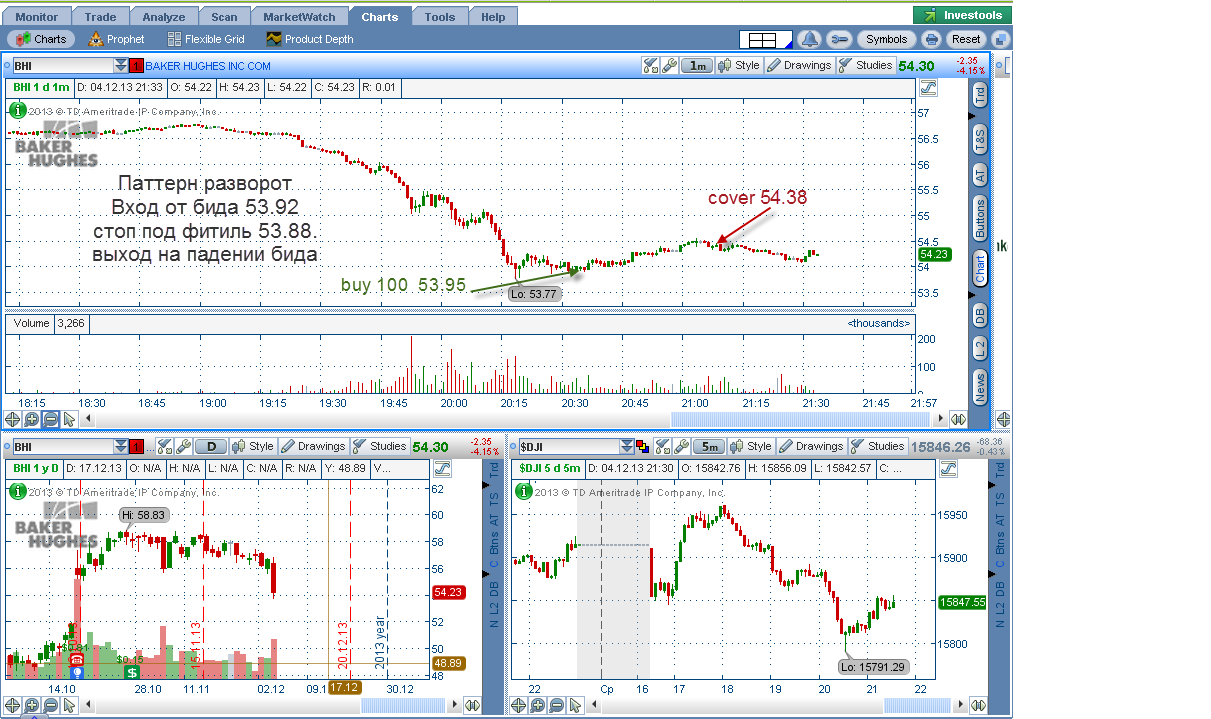Expand symbol dropdown of daily BHI chart
This screenshot has width=1211, height=719.
[121, 446]
